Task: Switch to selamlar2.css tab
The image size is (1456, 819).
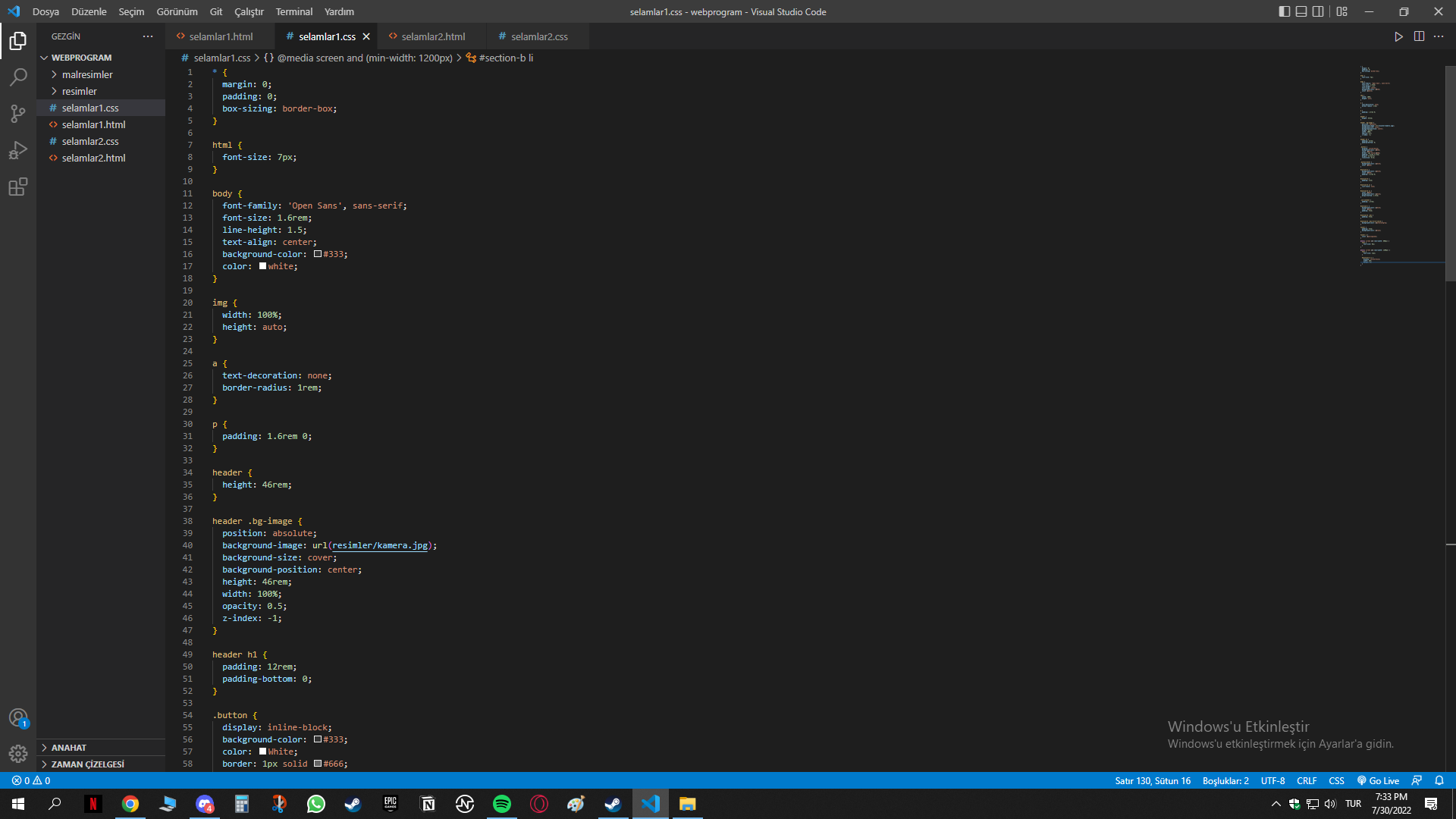Action: [x=538, y=36]
